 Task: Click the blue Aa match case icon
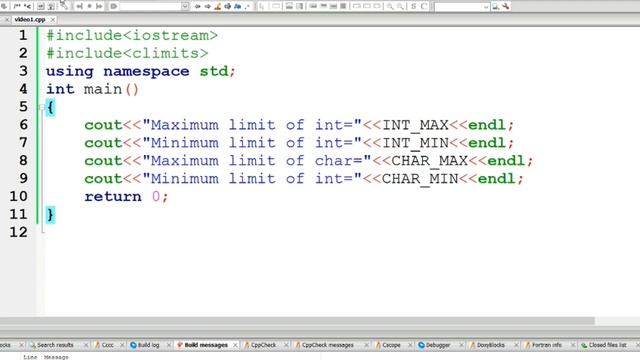(238, 6)
